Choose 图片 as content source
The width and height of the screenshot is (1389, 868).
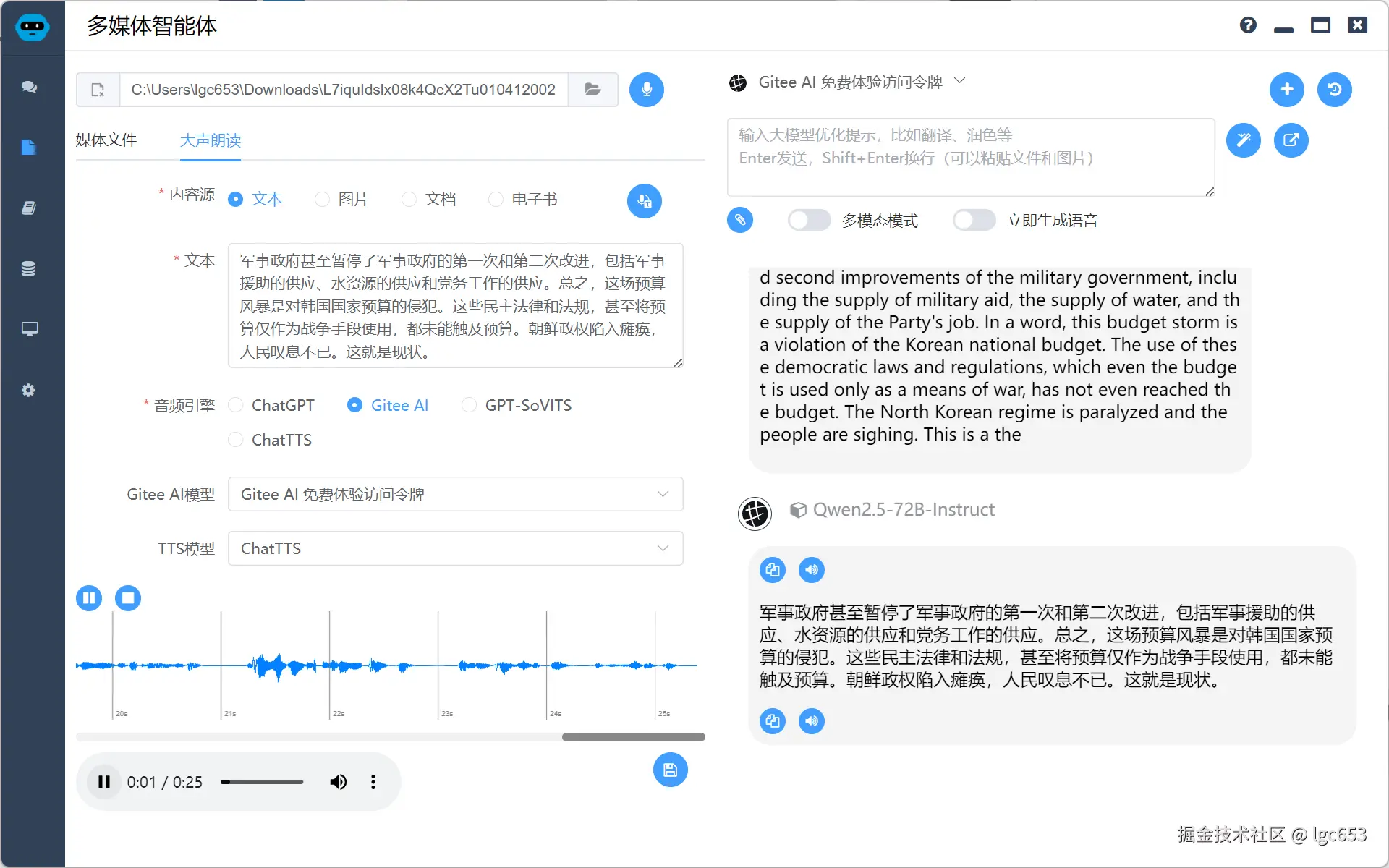(323, 200)
